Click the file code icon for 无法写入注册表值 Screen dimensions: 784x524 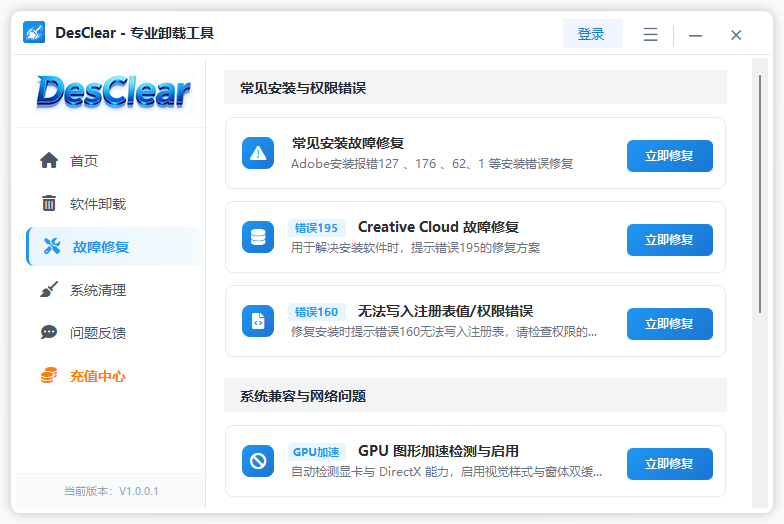258,321
